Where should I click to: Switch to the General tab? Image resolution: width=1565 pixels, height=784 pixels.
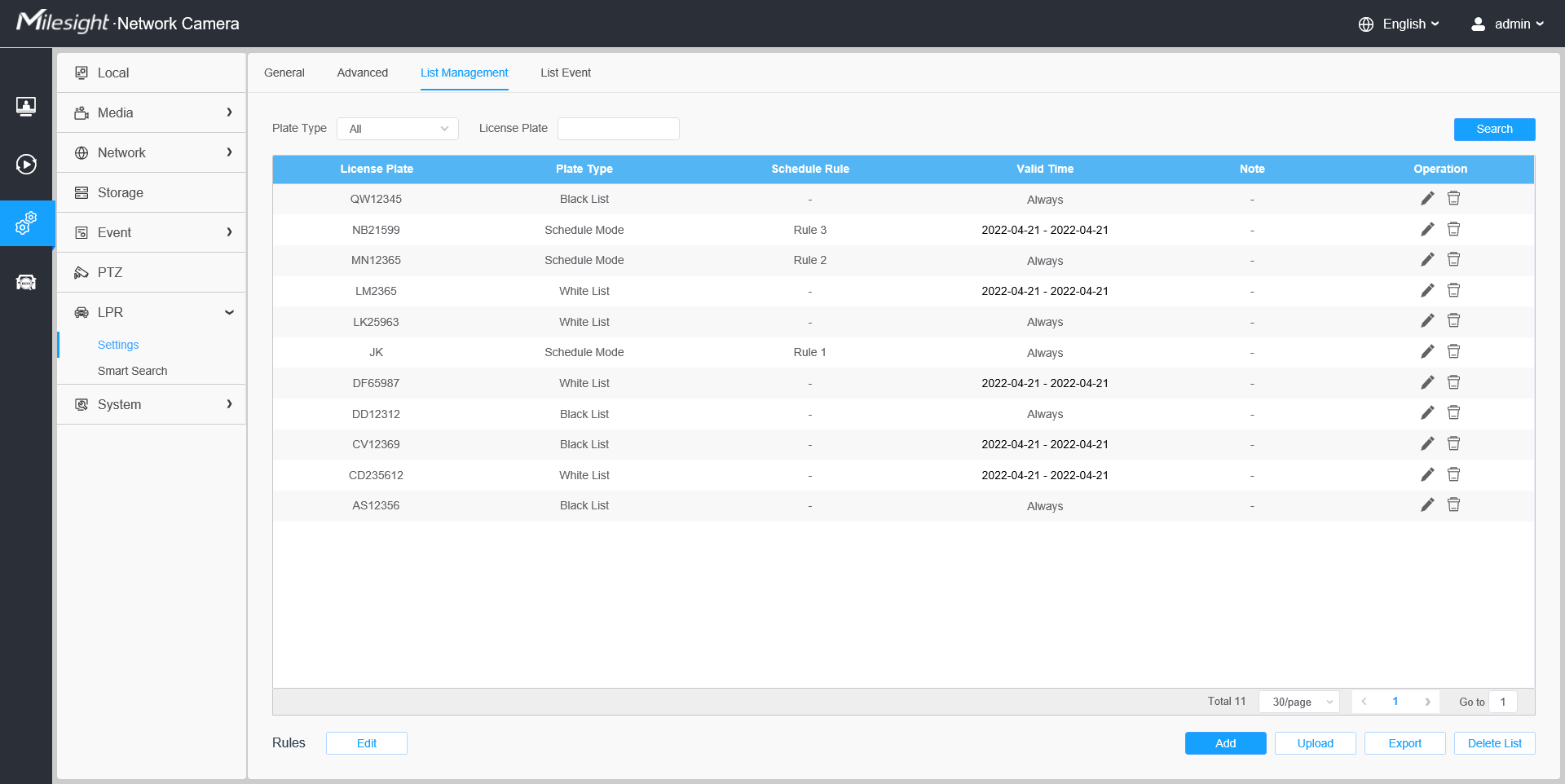click(284, 73)
